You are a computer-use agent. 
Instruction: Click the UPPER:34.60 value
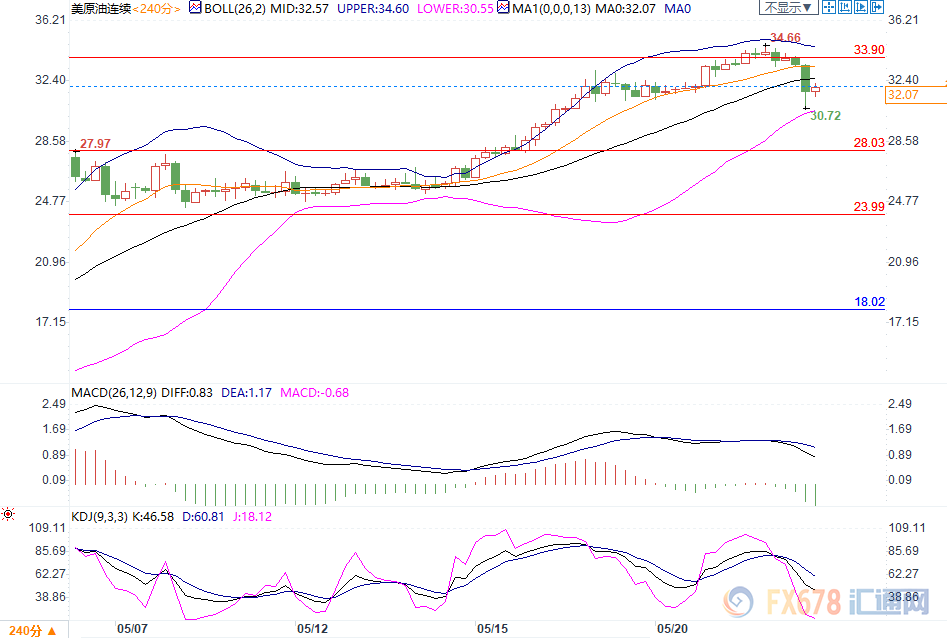[373, 8]
